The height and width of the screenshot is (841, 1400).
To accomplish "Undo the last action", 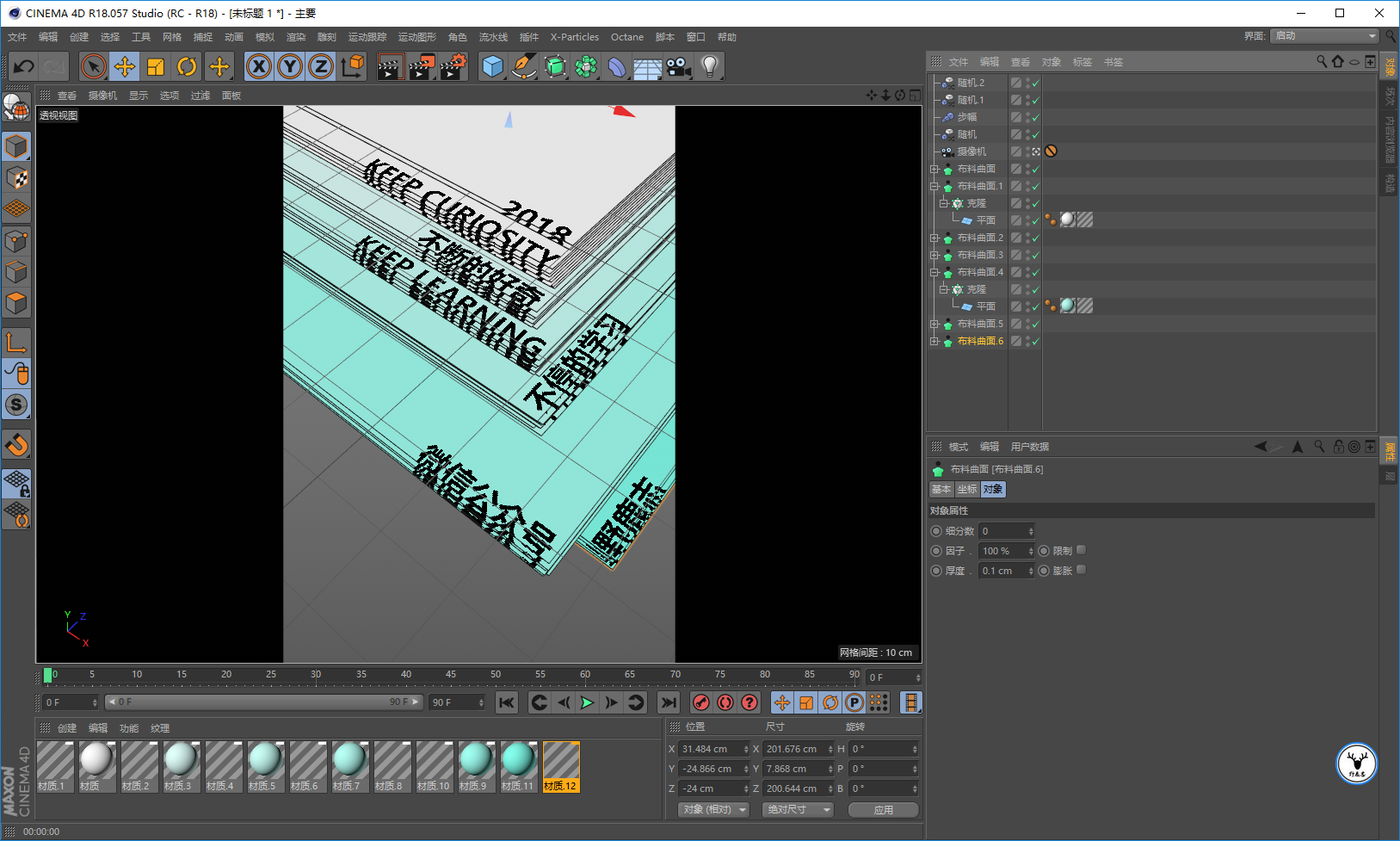I will (x=24, y=66).
